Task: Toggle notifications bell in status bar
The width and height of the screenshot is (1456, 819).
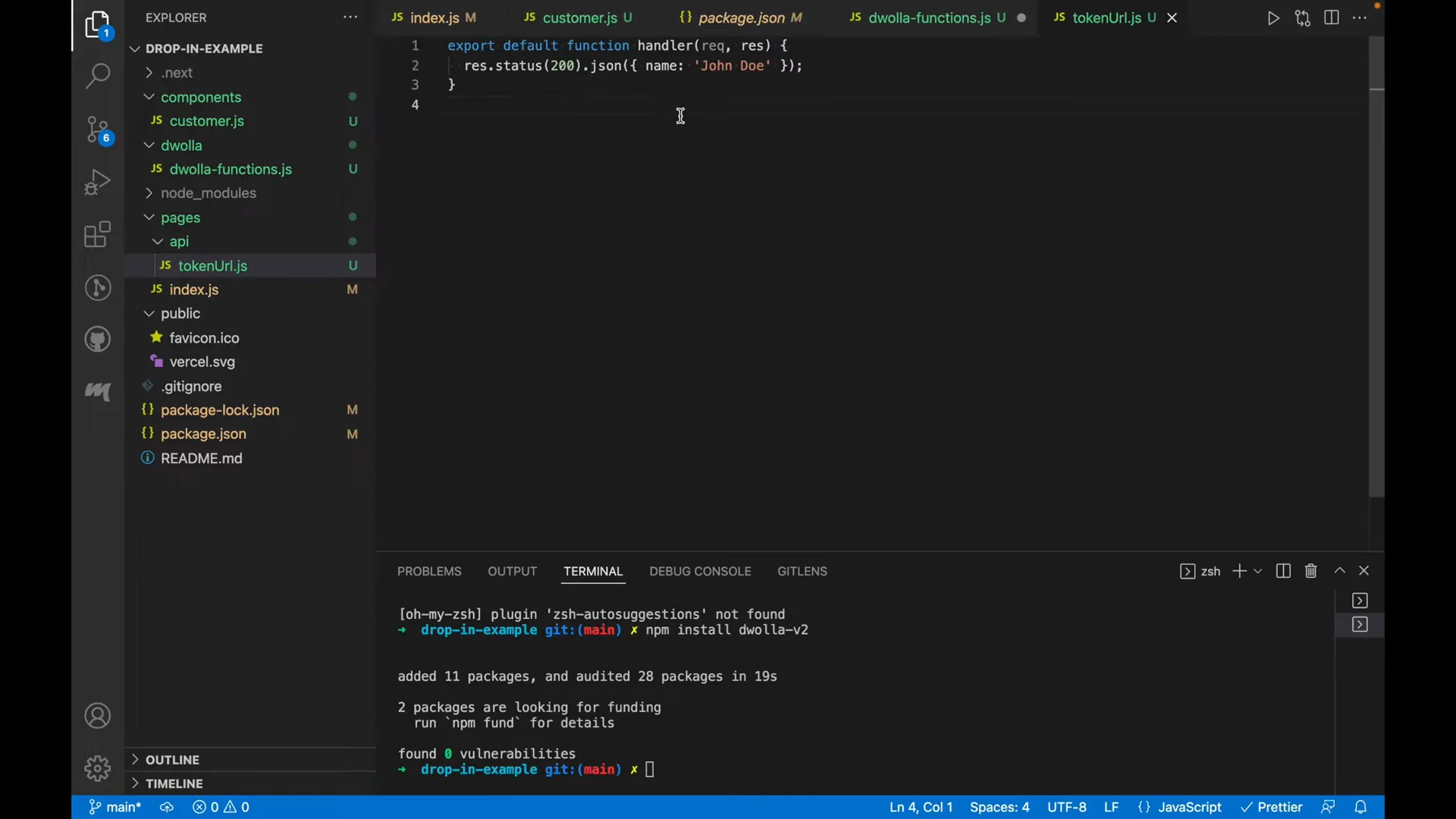Action: pyautogui.click(x=1361, y=807)
